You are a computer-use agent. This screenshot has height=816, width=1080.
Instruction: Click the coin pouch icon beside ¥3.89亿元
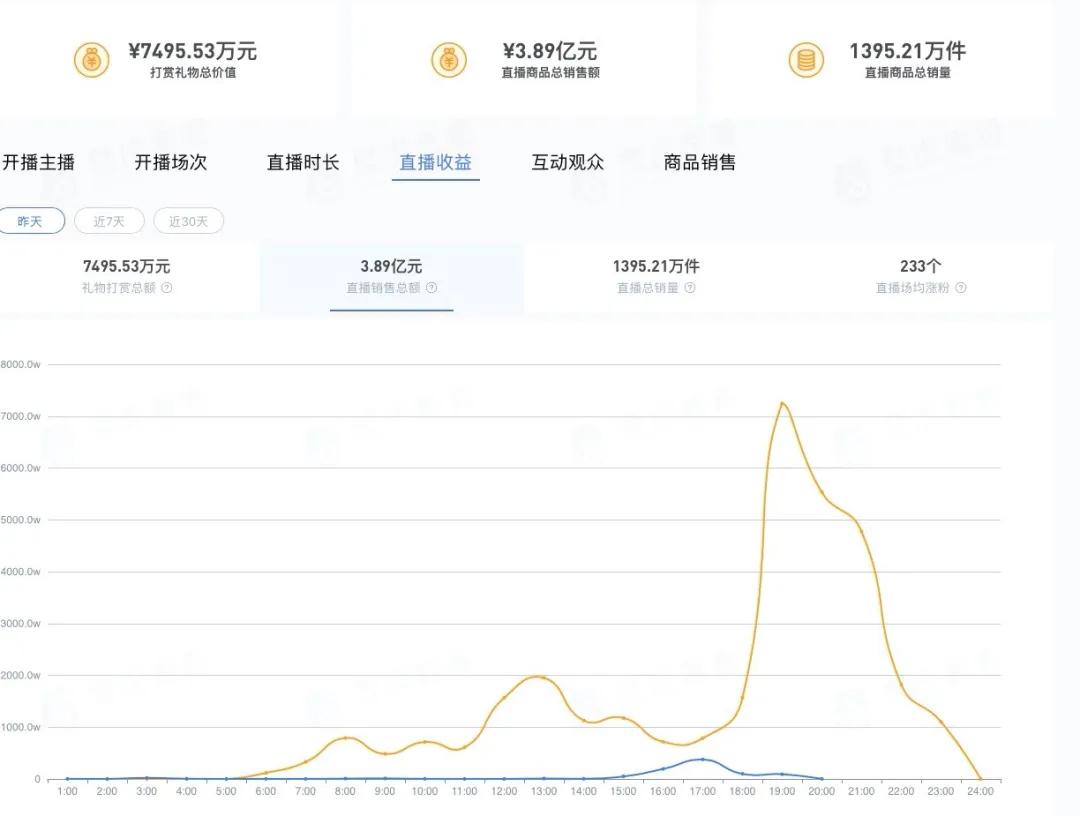coord(449,59)
